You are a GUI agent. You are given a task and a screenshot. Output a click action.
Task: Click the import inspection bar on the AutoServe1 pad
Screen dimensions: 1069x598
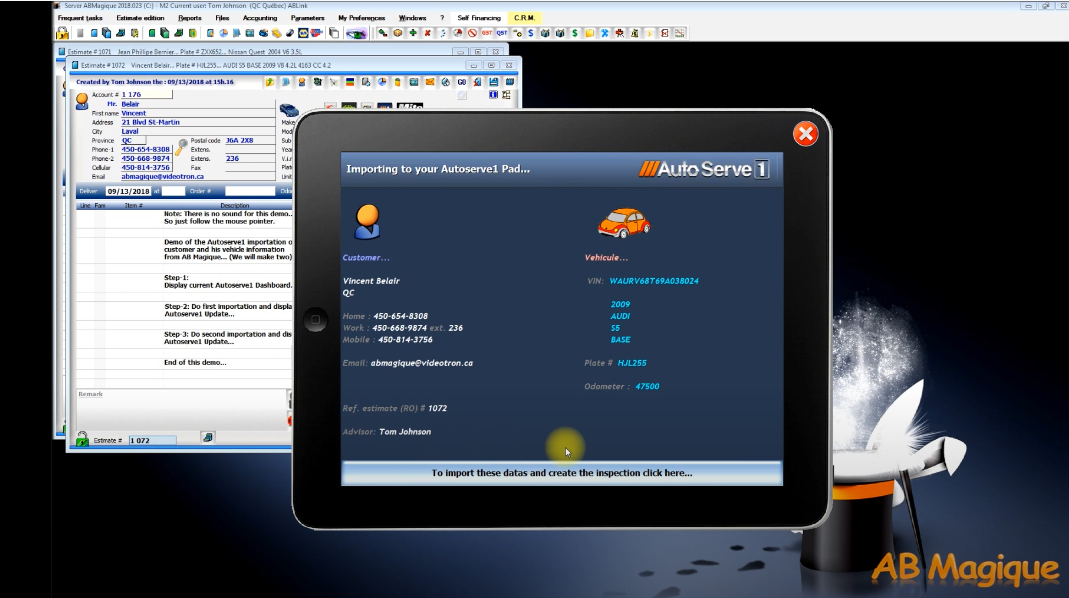coord(562,472)
